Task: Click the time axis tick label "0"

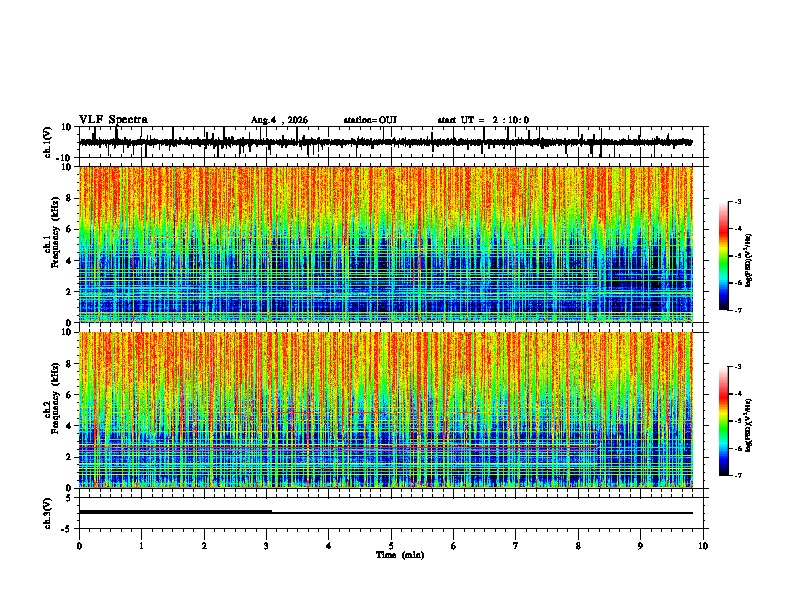Action: (79, 546)
